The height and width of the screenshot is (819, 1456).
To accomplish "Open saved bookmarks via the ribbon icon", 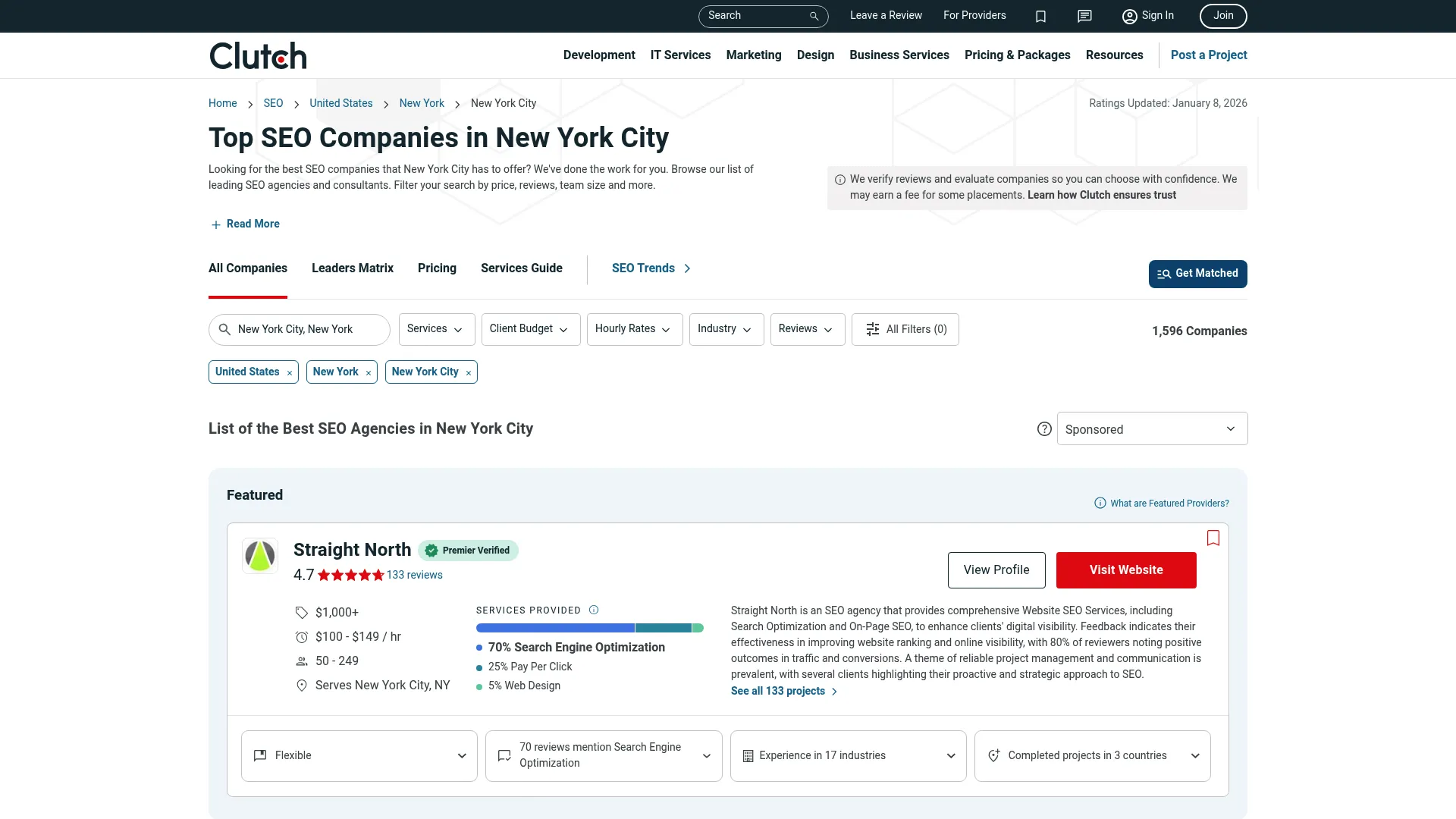I will (x=1040, y=16).
